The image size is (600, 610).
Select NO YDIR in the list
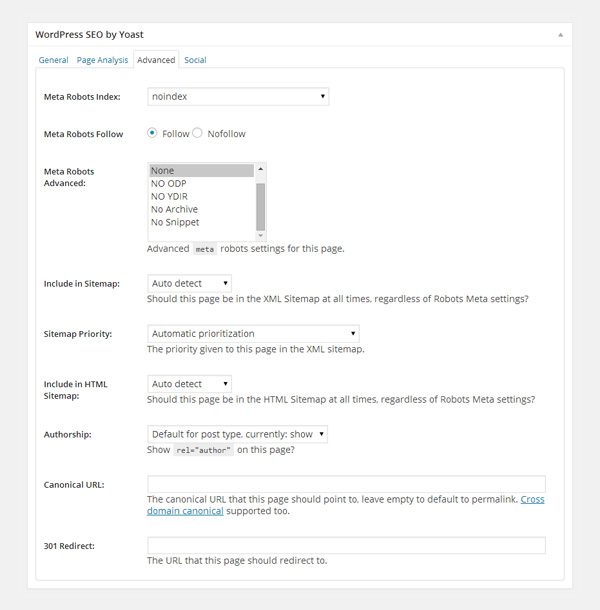coord(202,196)
